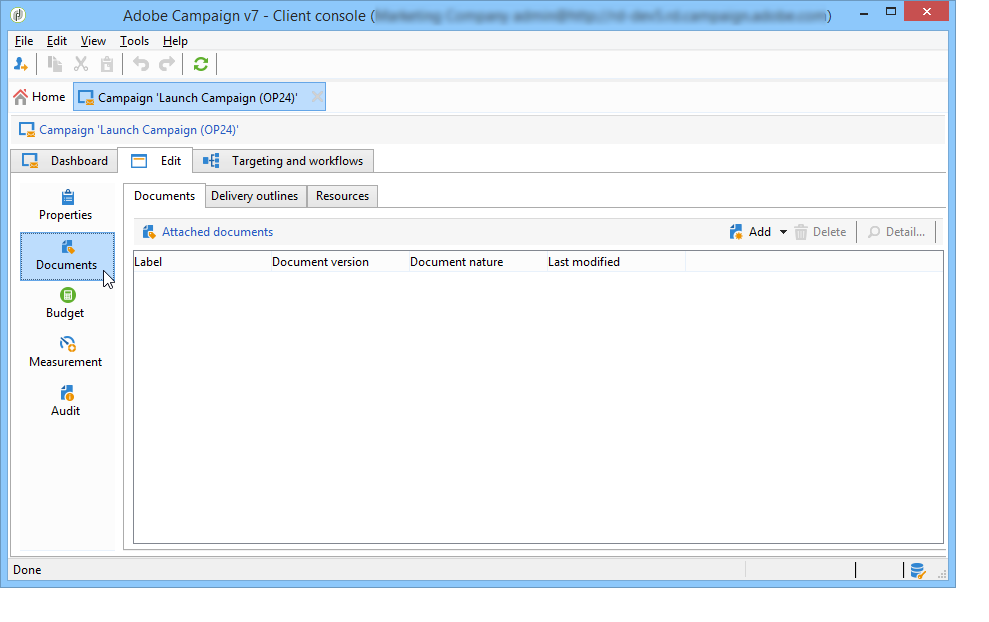Open the Budget section icon
This screenshot has width=989, height=622.
[x=67, y=295]
